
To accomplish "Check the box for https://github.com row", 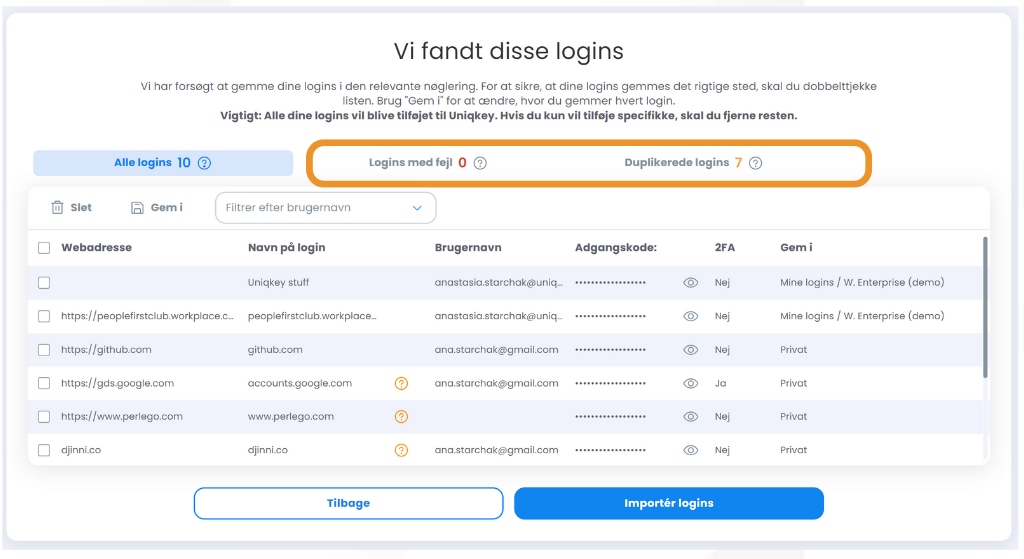I will click(44, 350).
